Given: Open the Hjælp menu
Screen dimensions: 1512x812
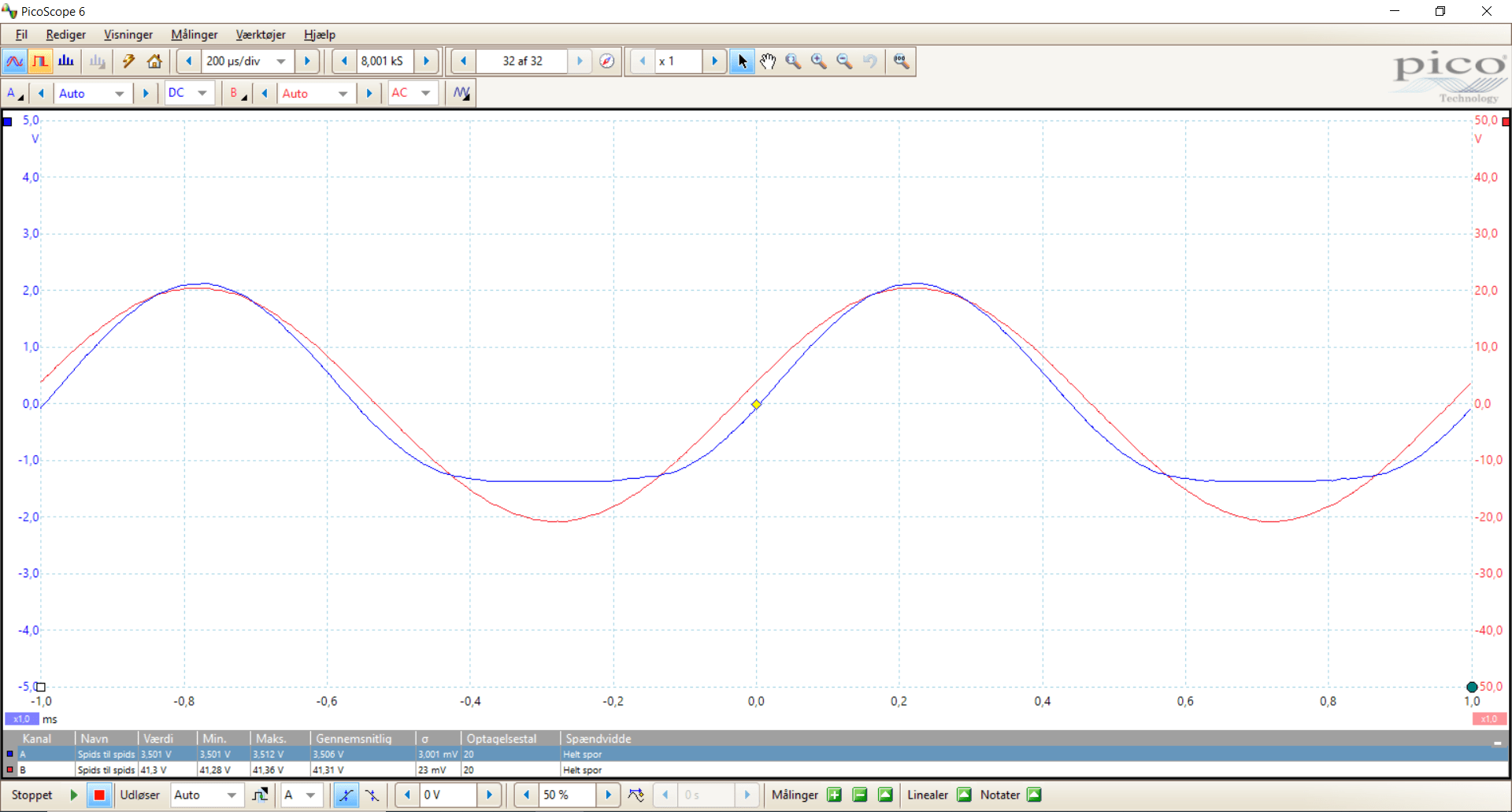Looking at the screenshot, I should [x=320, y=35].
